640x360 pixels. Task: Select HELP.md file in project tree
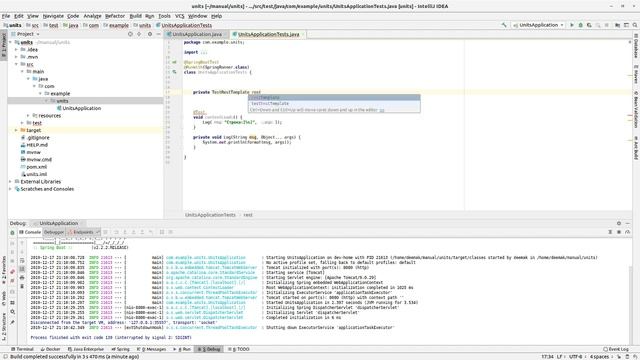pos(37,145)
